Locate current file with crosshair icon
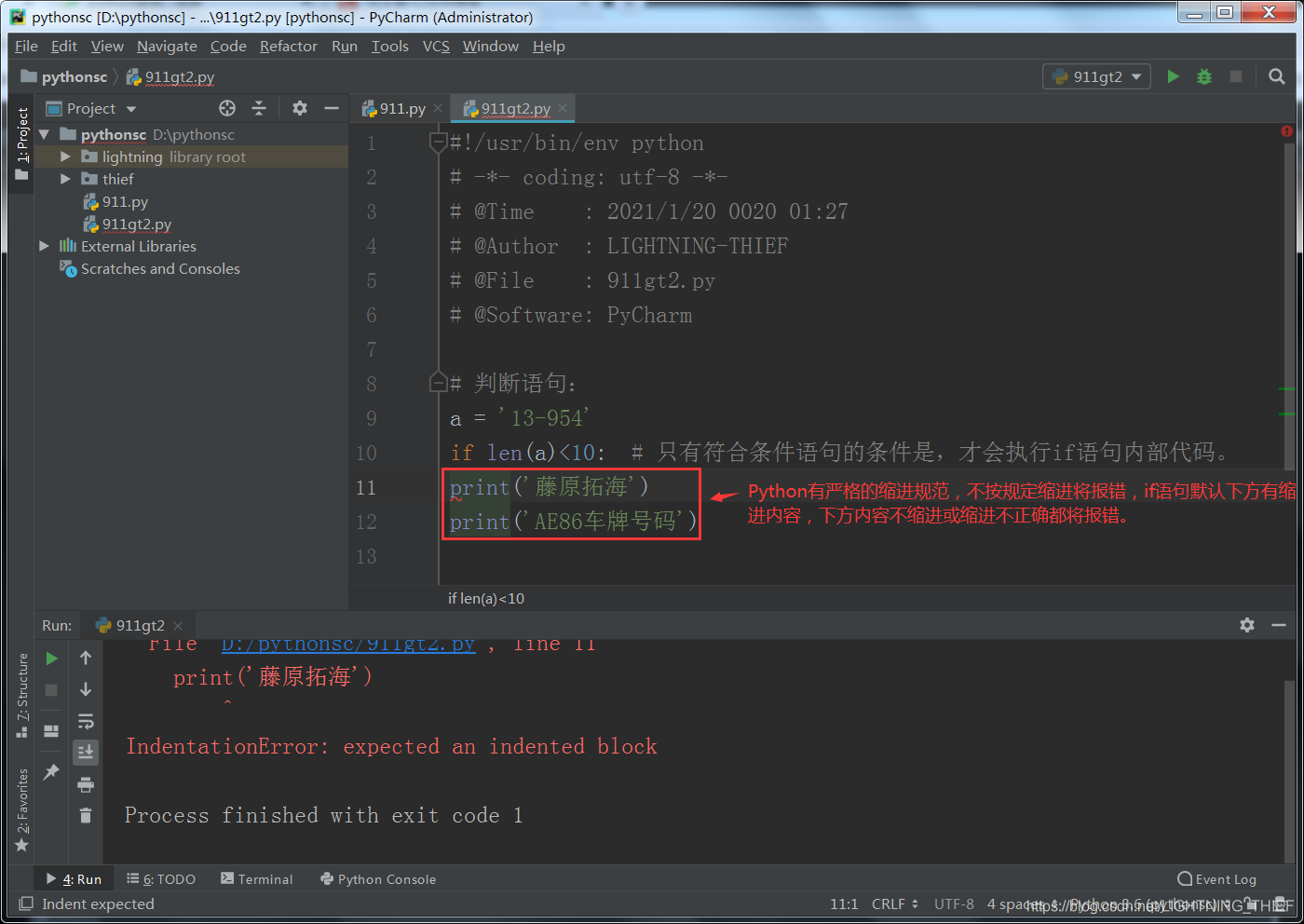Image resolution: width=1304 pixels, height=924 pixels. pos(227,108)
